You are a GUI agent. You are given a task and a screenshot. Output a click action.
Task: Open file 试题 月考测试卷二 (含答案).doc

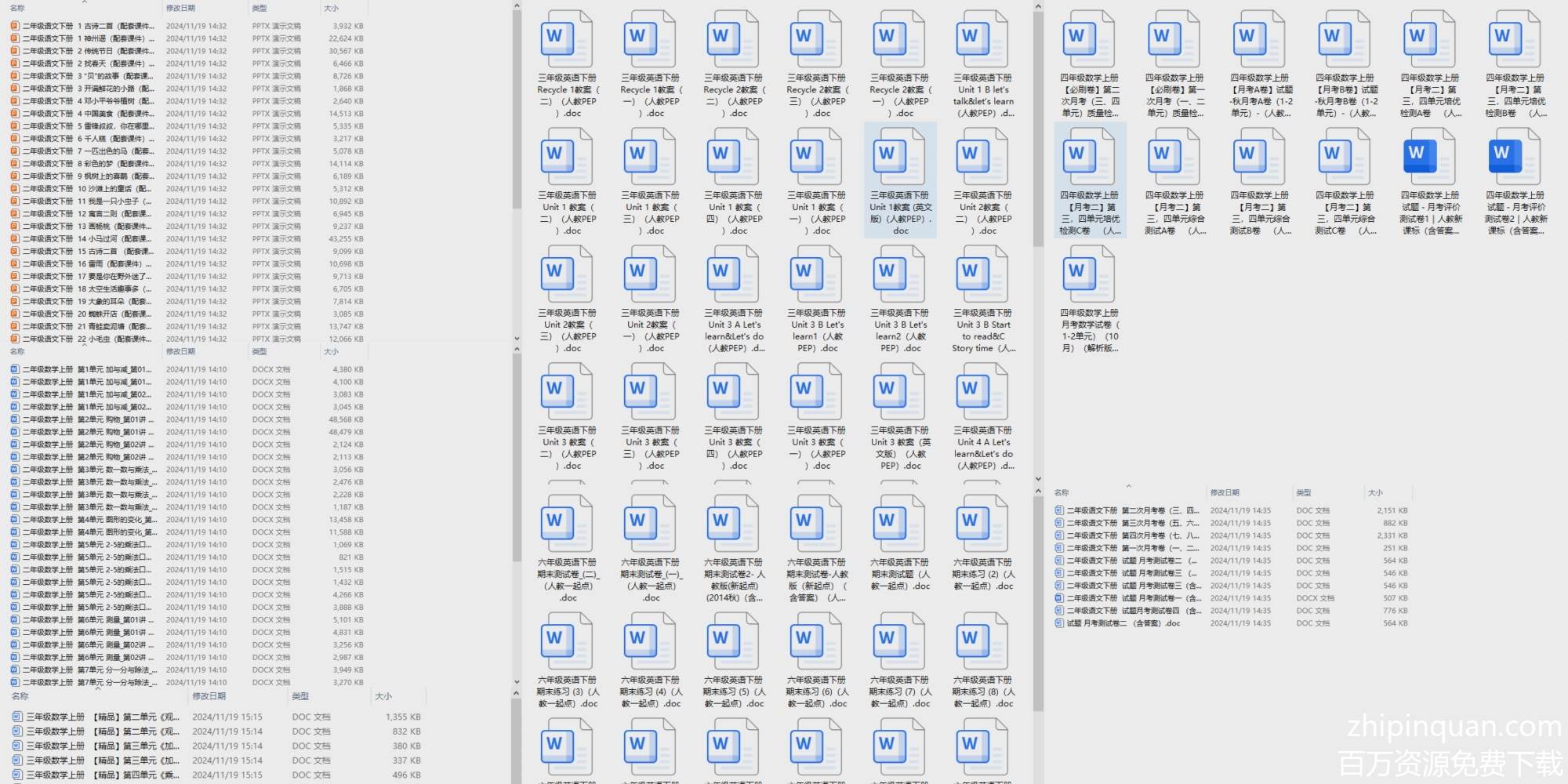point(1123,623)
